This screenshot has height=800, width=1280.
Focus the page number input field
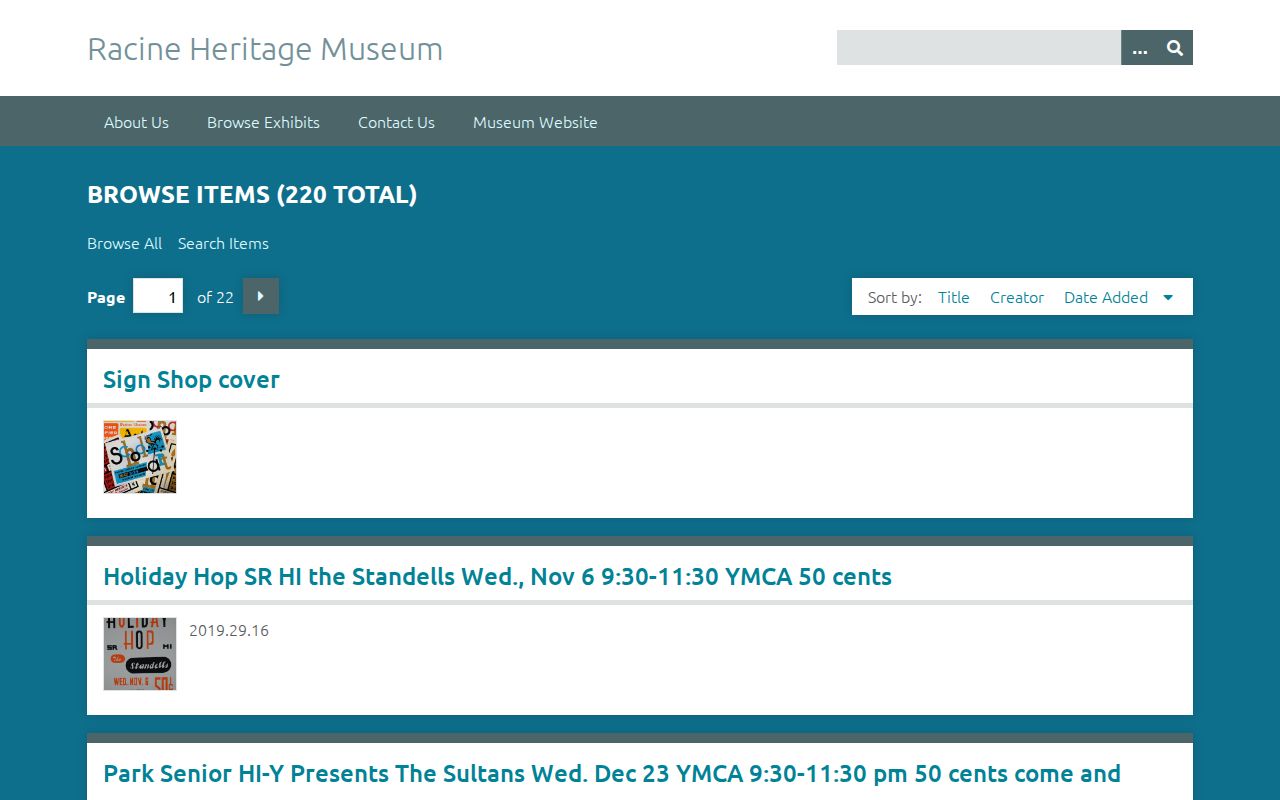[158, 296]
